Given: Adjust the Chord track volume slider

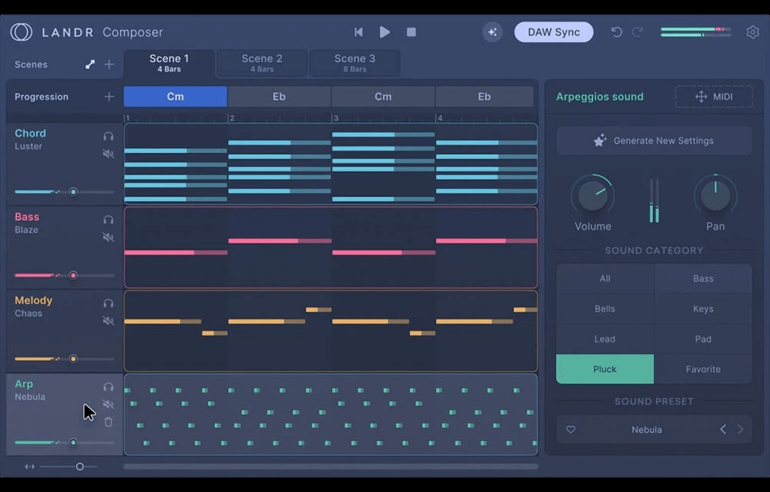Looking at the screenshot, I should (x=73, y=192).
